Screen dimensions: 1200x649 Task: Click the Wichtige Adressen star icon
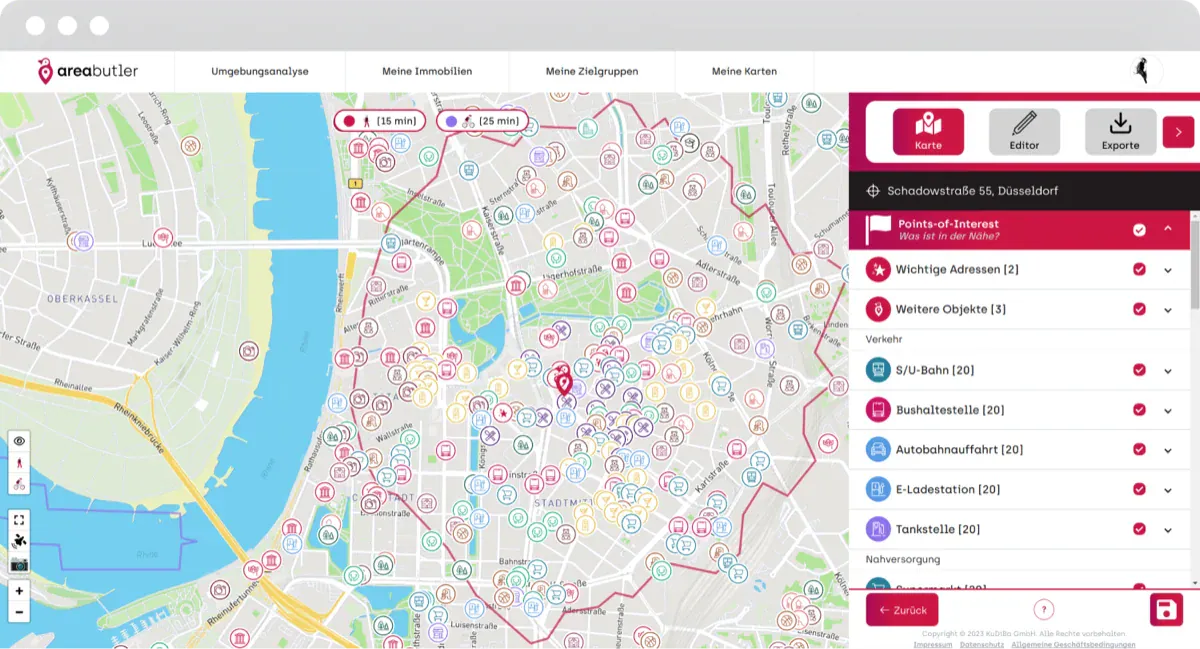(878, 270)
